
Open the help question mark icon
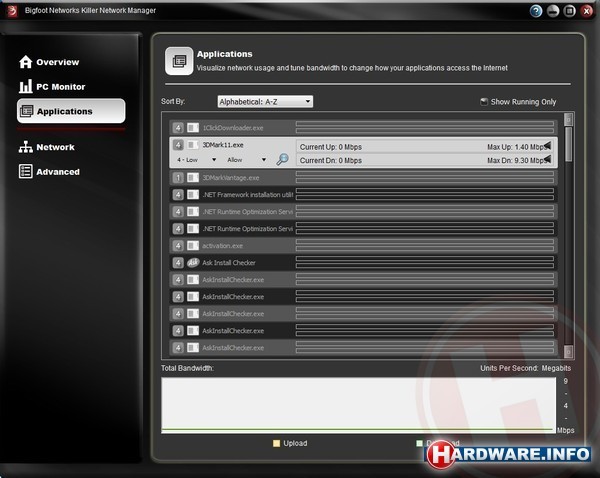coord(536,11)
